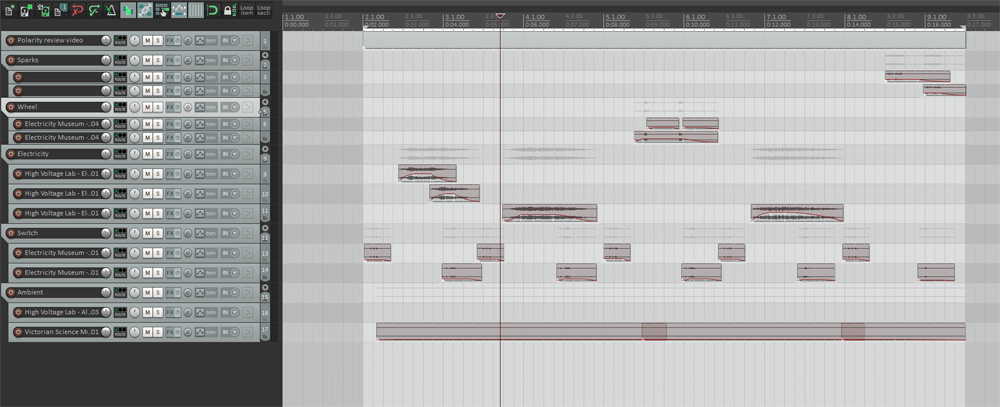This screenshot has height=407, width=1000.
Task: Click the New Project toolbar icon
Action: [9, 10]
